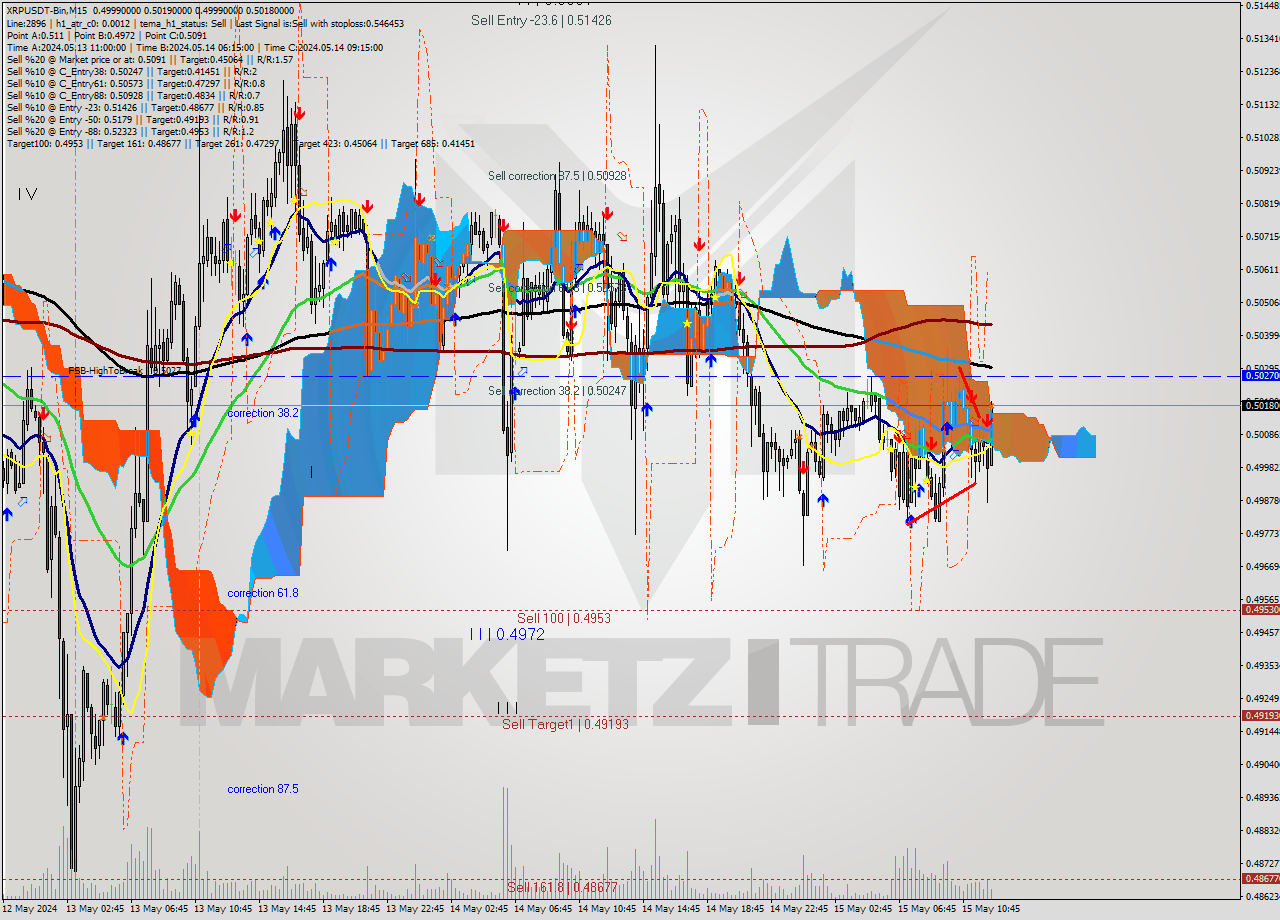The height and width of the screenshot is (920, 1280).
Task: Click the '15 May 10:45' time axis label
Action: tap(991, 909)
